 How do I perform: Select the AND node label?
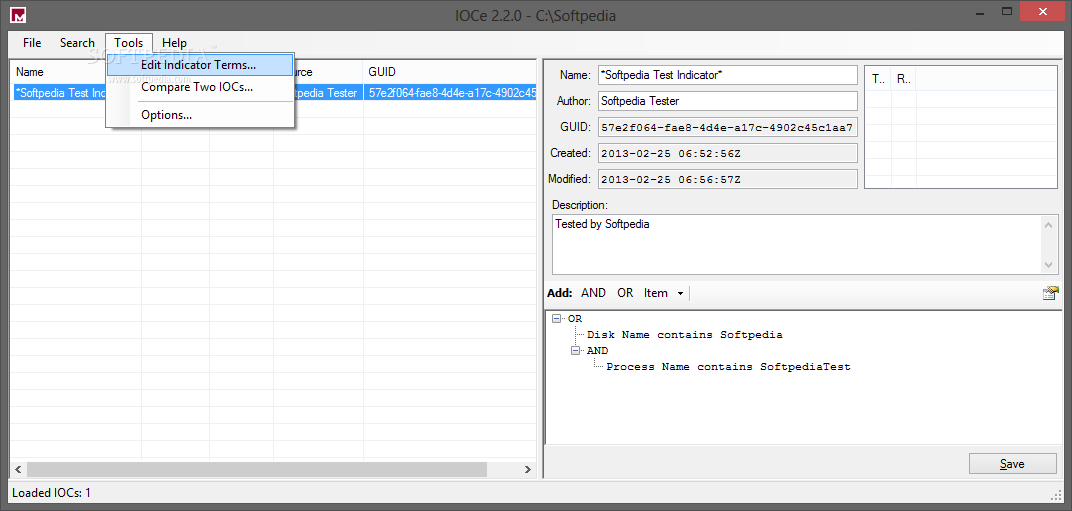(x=597, y=350)
